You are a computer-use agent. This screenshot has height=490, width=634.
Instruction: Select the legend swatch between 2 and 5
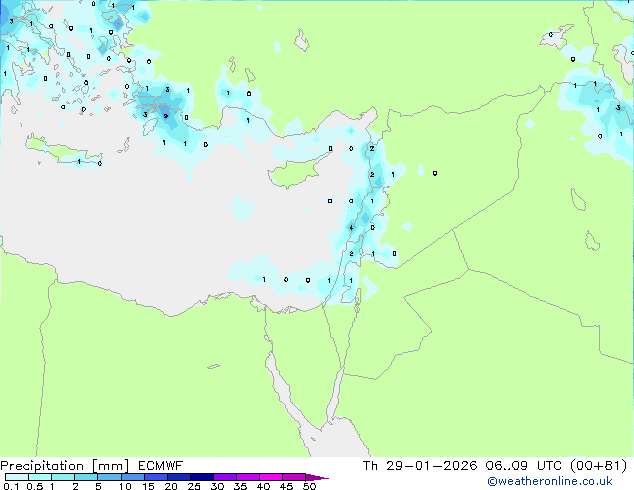(x=86, y=477)
